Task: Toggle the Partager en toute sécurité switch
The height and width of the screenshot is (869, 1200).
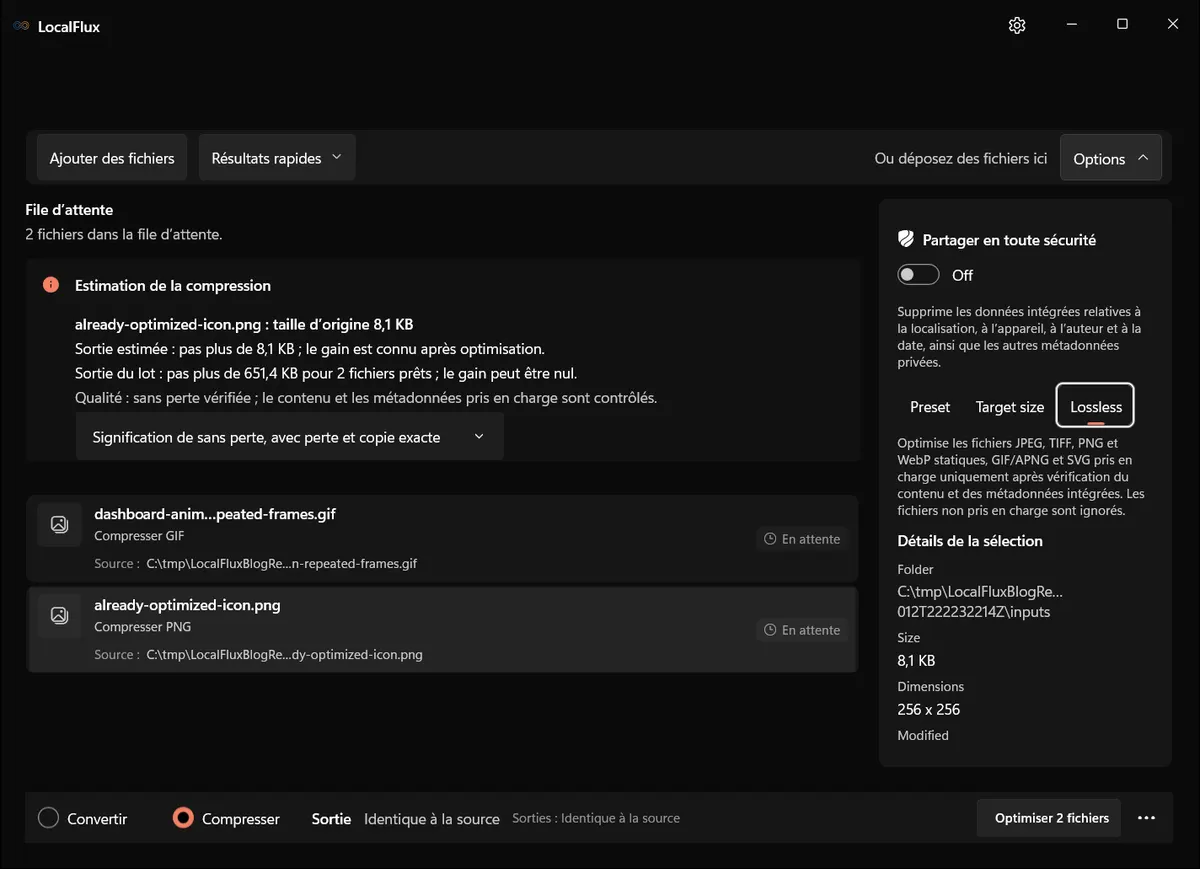Action: pyautogui.click(x=918, y=275)
